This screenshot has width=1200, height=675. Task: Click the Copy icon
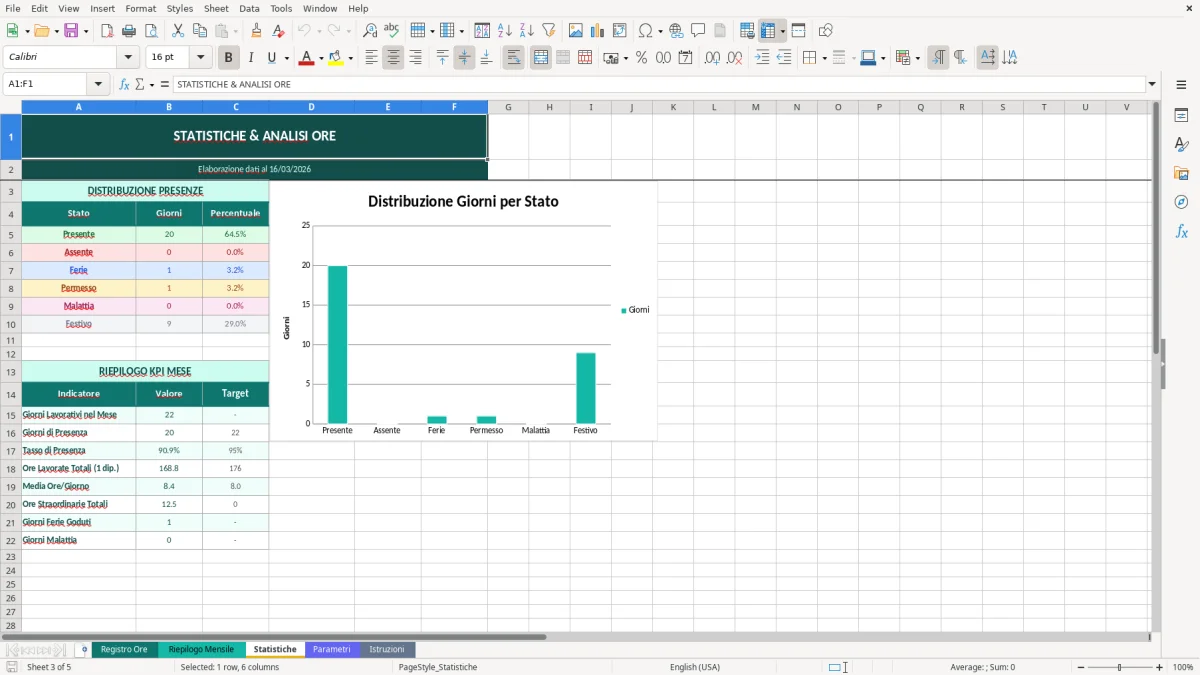tap(200, 31)
